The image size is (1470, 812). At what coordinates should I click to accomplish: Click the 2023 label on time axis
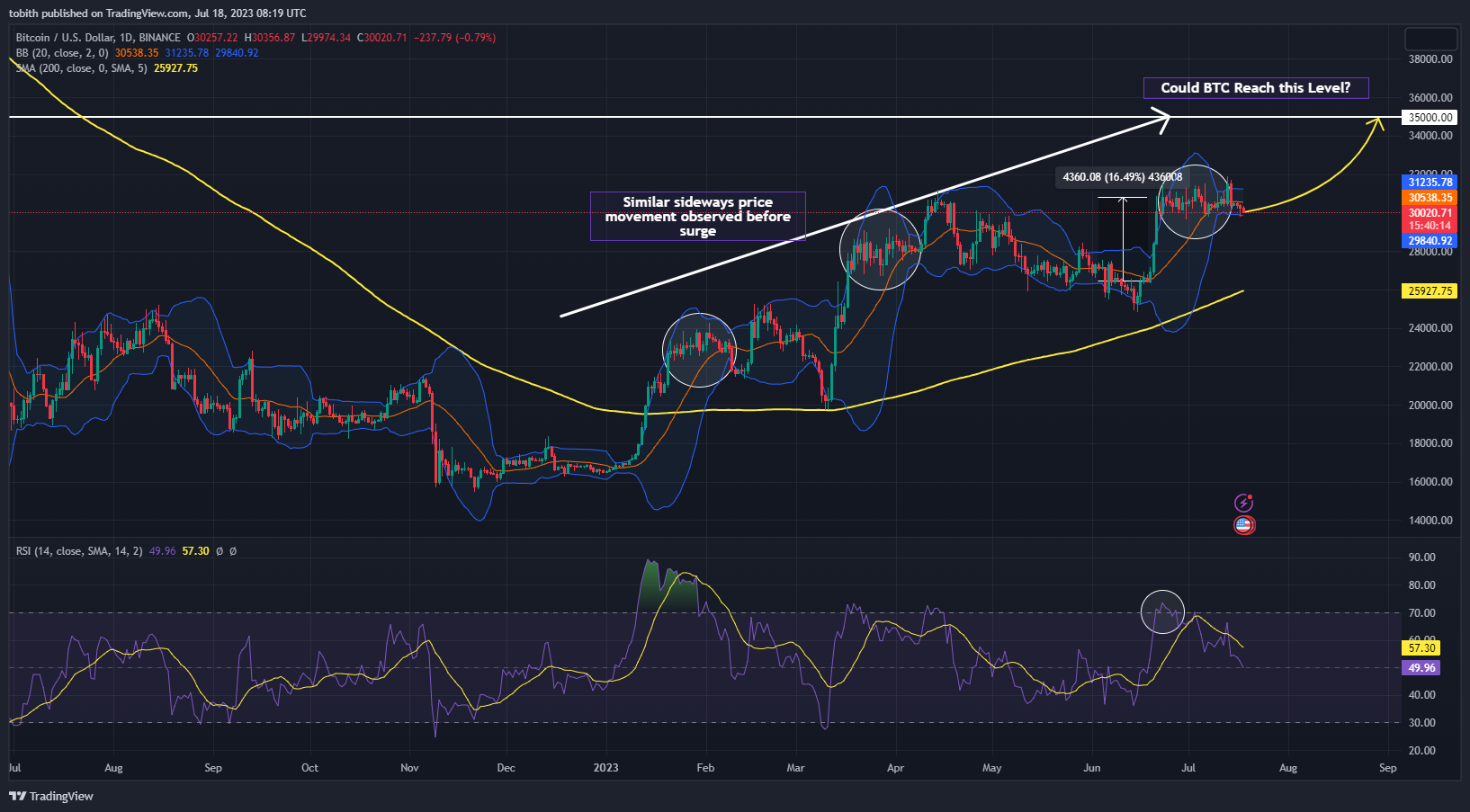tap(605, 768)
